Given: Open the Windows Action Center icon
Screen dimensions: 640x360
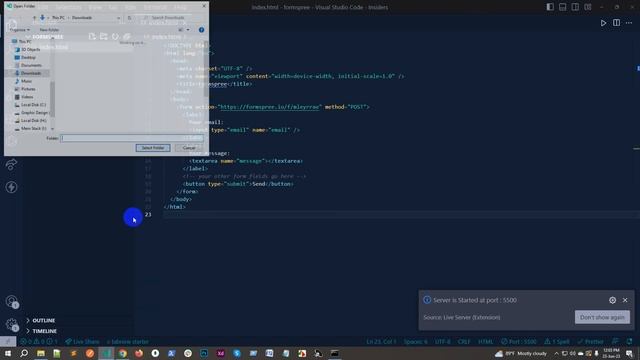Looking at the screenshot, I should [629, 353].
